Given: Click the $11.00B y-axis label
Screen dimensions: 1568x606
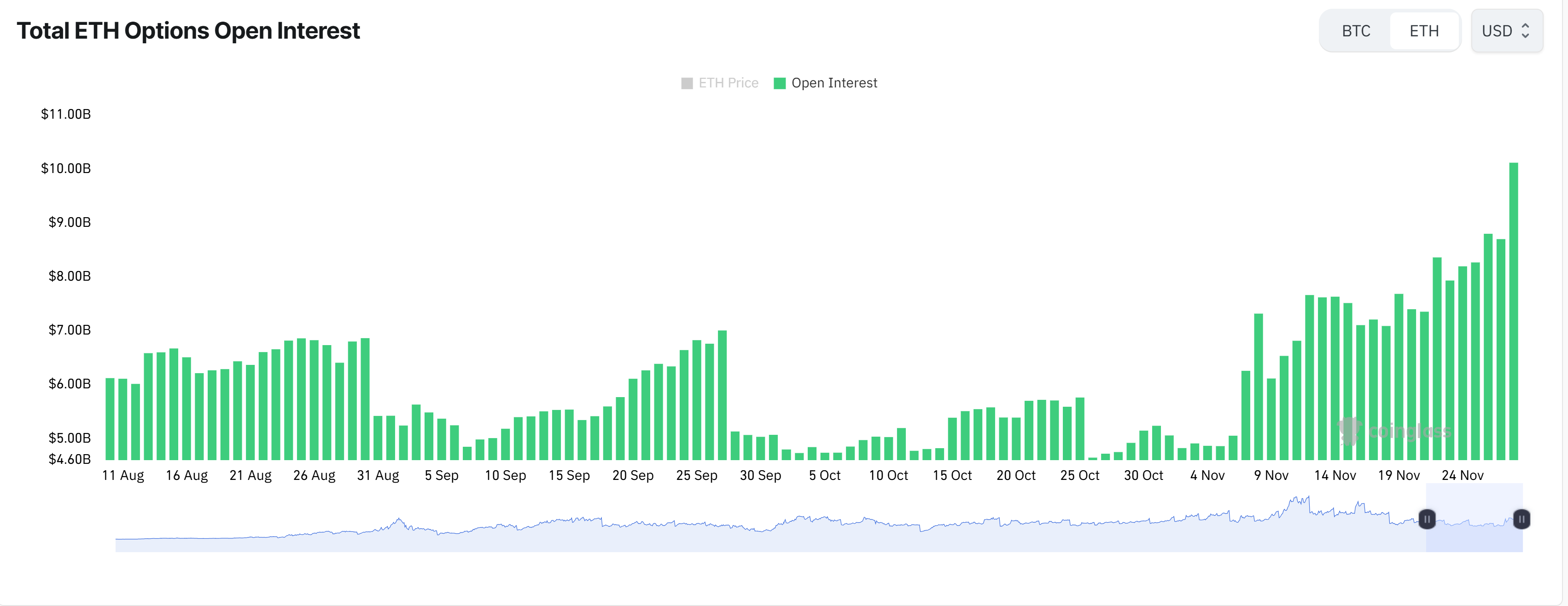Looking at the screenshot, I should tap(67, 114).
